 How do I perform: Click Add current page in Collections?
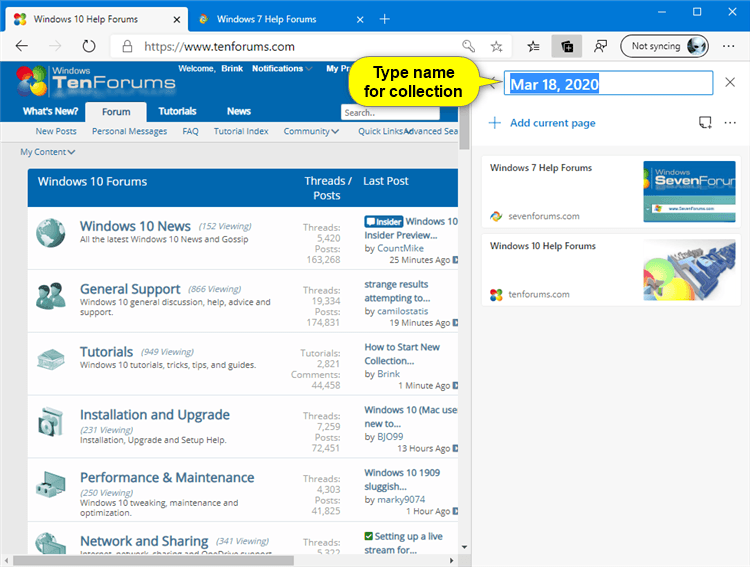coord(541,123)
